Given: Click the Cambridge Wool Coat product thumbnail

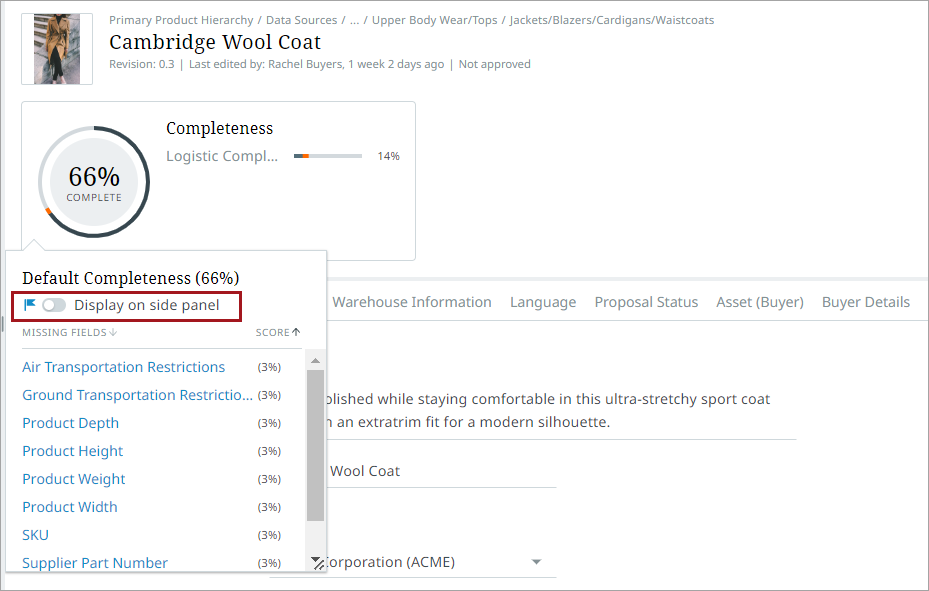Looking at the screenshot, I should tap(56, 49).
